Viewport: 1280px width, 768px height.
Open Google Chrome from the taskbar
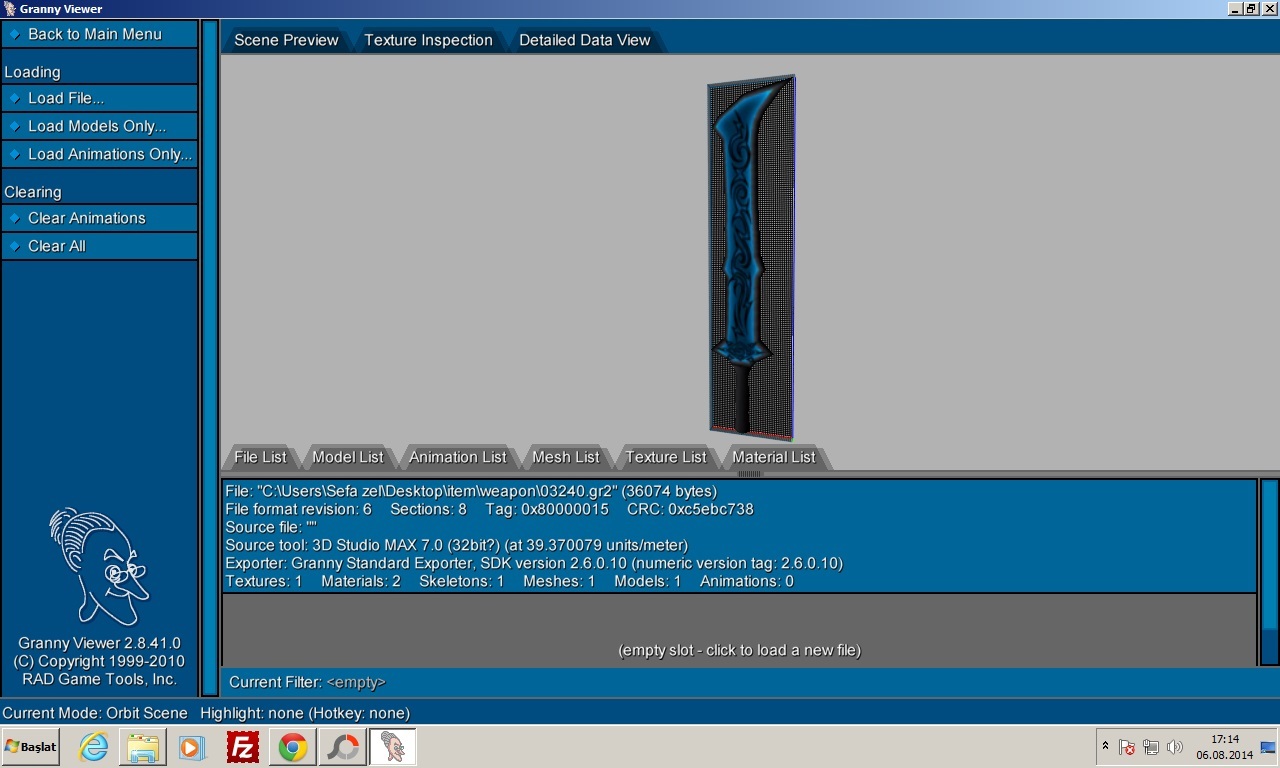[x=293, y=747]
